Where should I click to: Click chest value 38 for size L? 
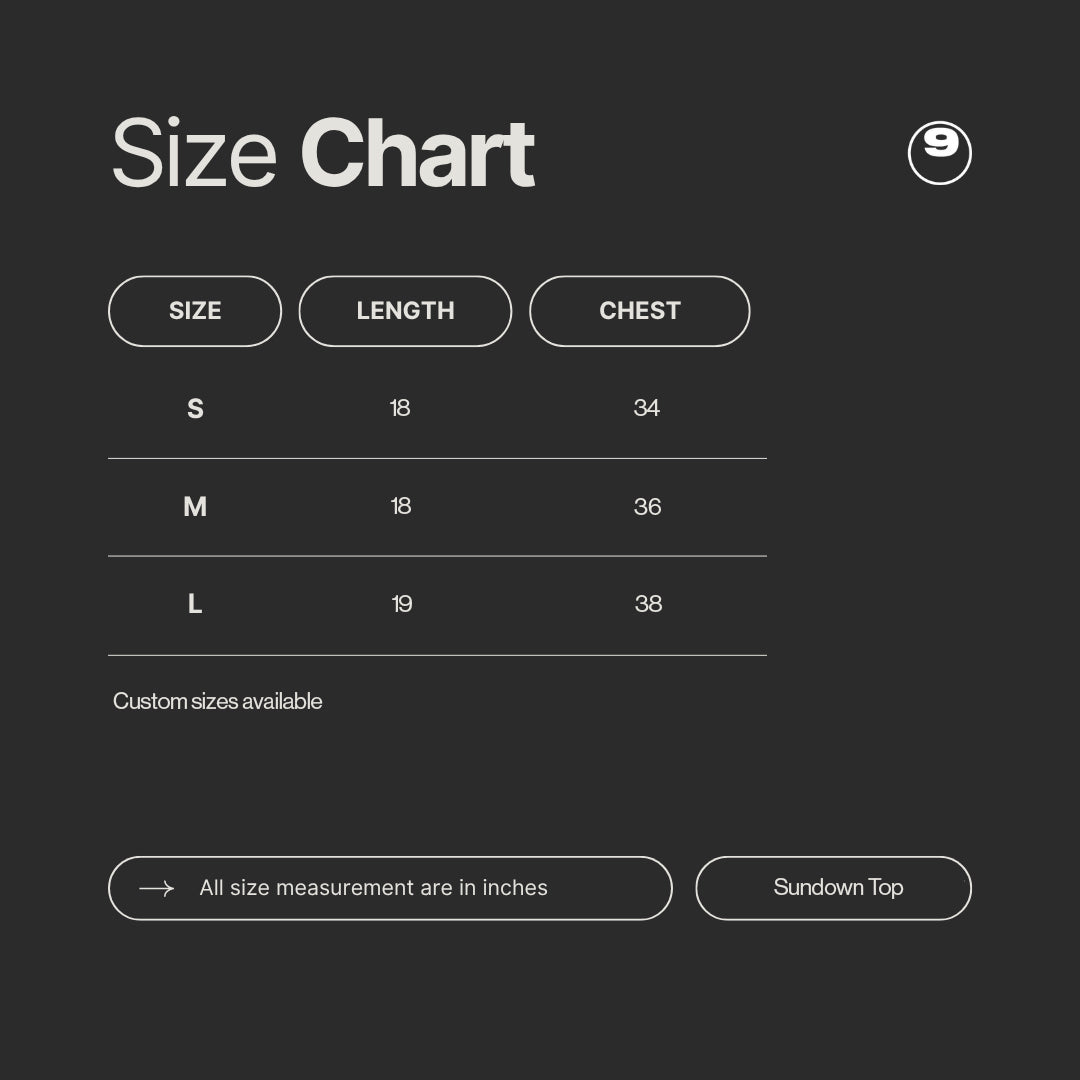click(x=648, y=604)
